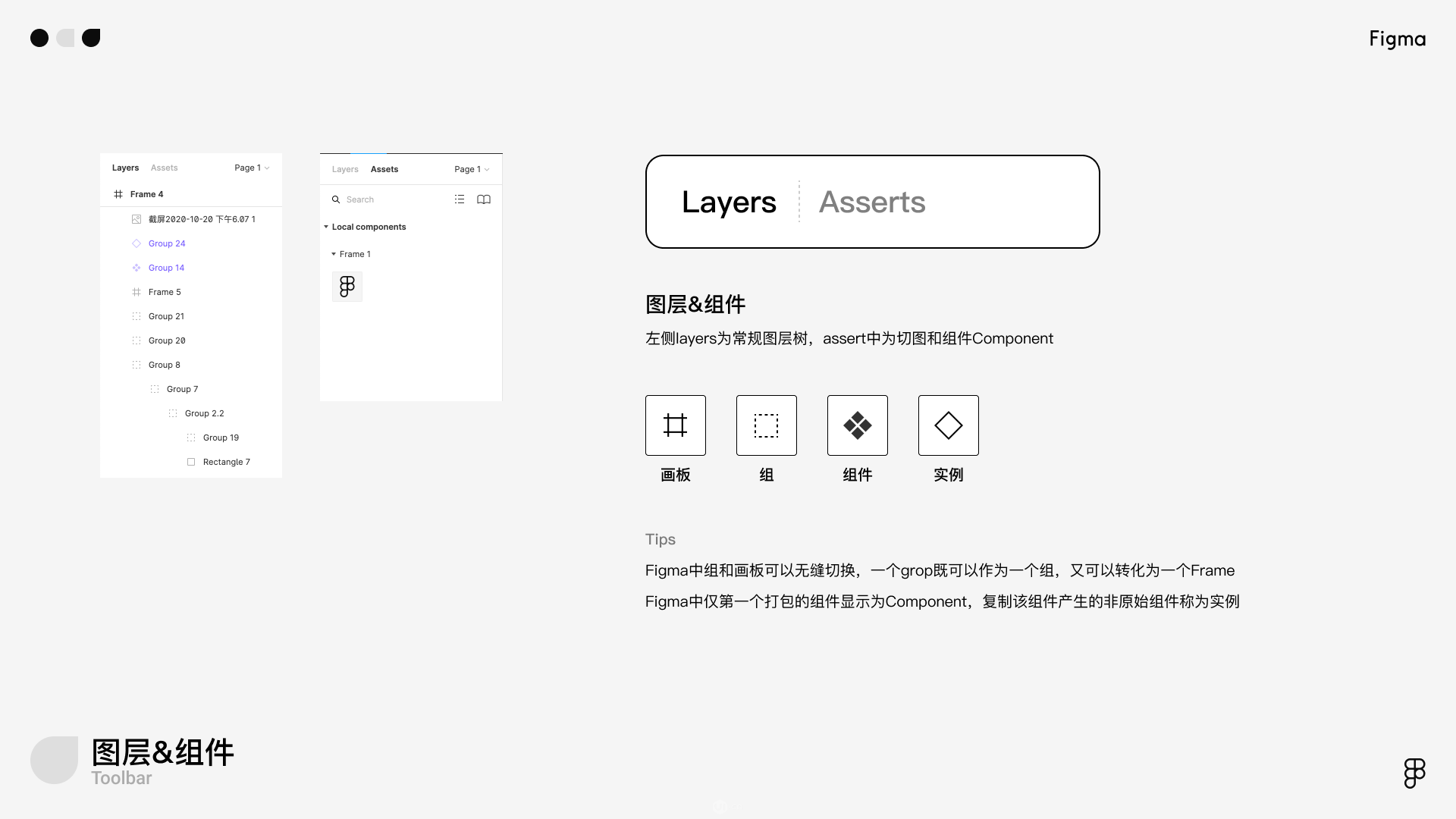Open the Page 1 dropdown in the Layers panel
This screenshot has height=819, width=1456.
[252, 168]
